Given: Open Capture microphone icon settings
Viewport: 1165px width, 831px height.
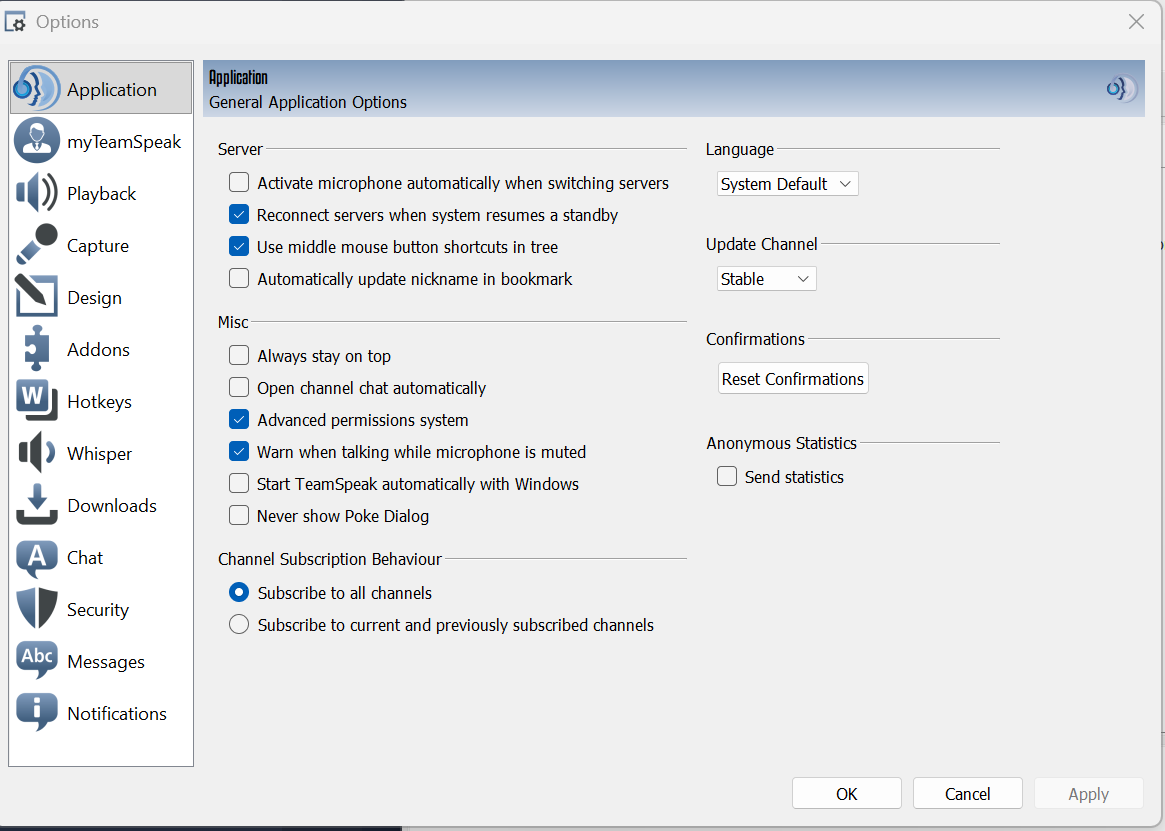Looking at the screenshot, I should tap(36, 245).
